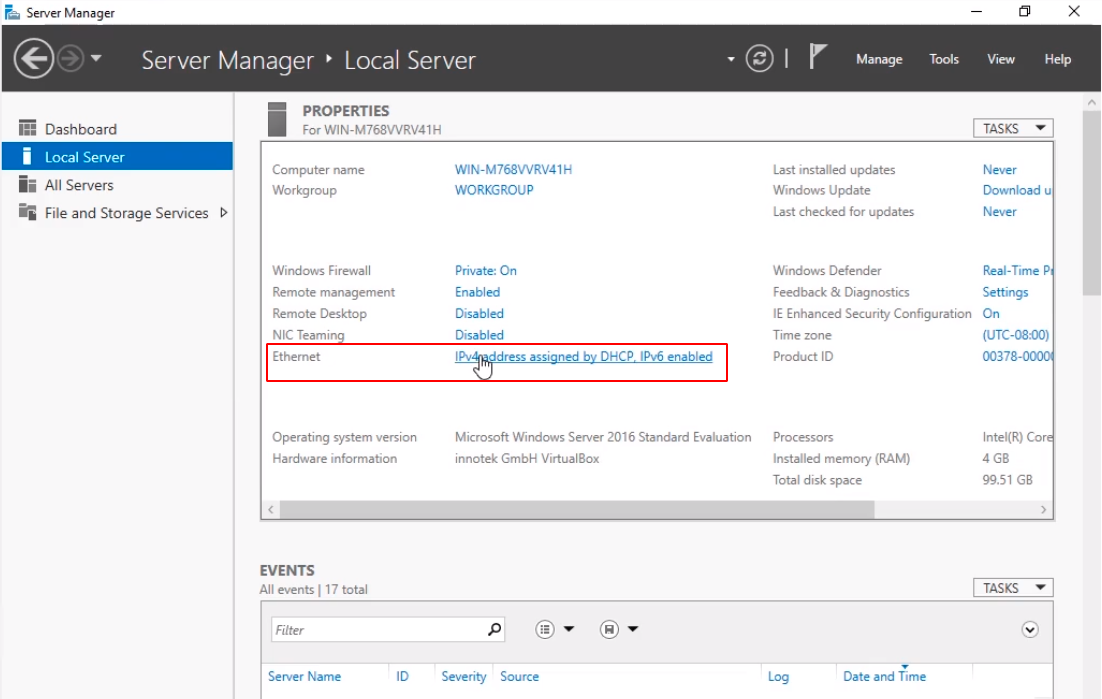Sort events by Log column

[778, 676]
